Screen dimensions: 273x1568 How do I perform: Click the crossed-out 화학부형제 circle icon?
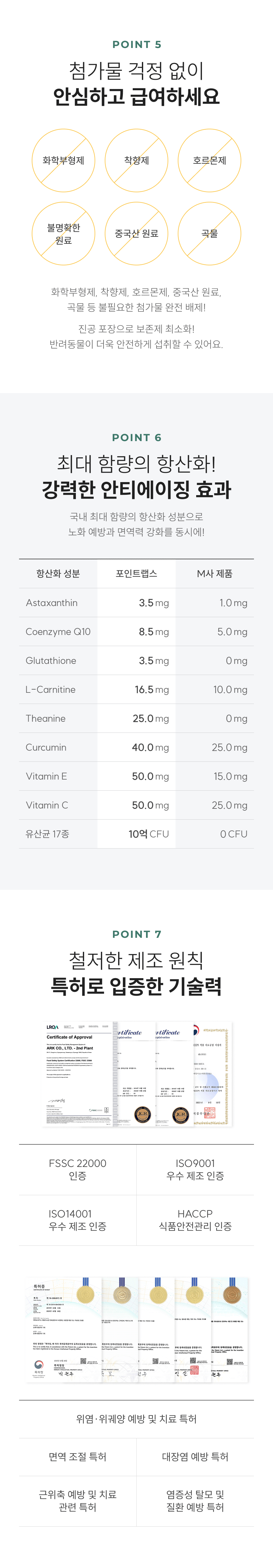coord(63,161)
